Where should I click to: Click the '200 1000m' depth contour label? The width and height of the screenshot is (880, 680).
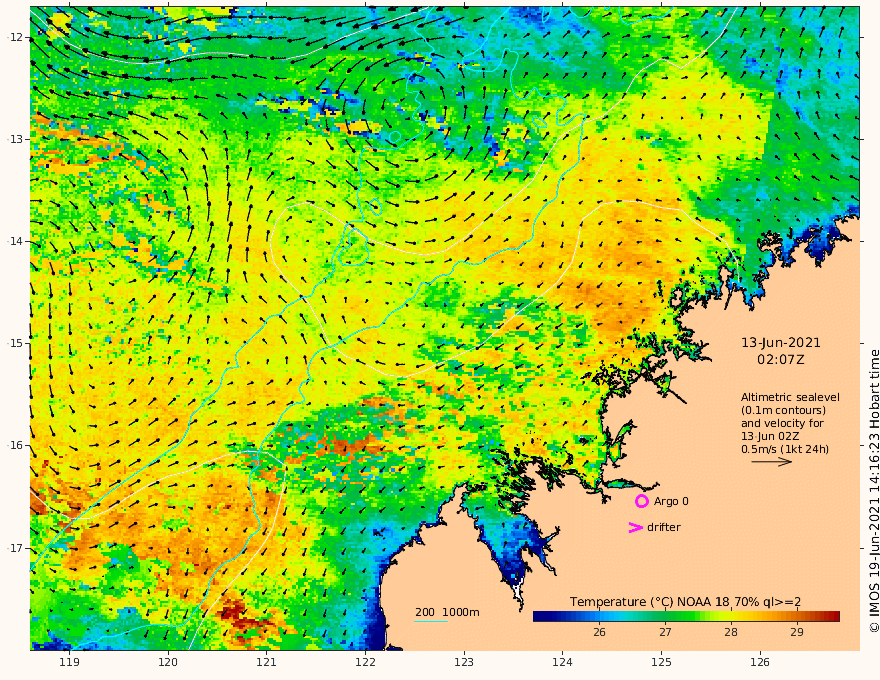[x=447, y=612]
